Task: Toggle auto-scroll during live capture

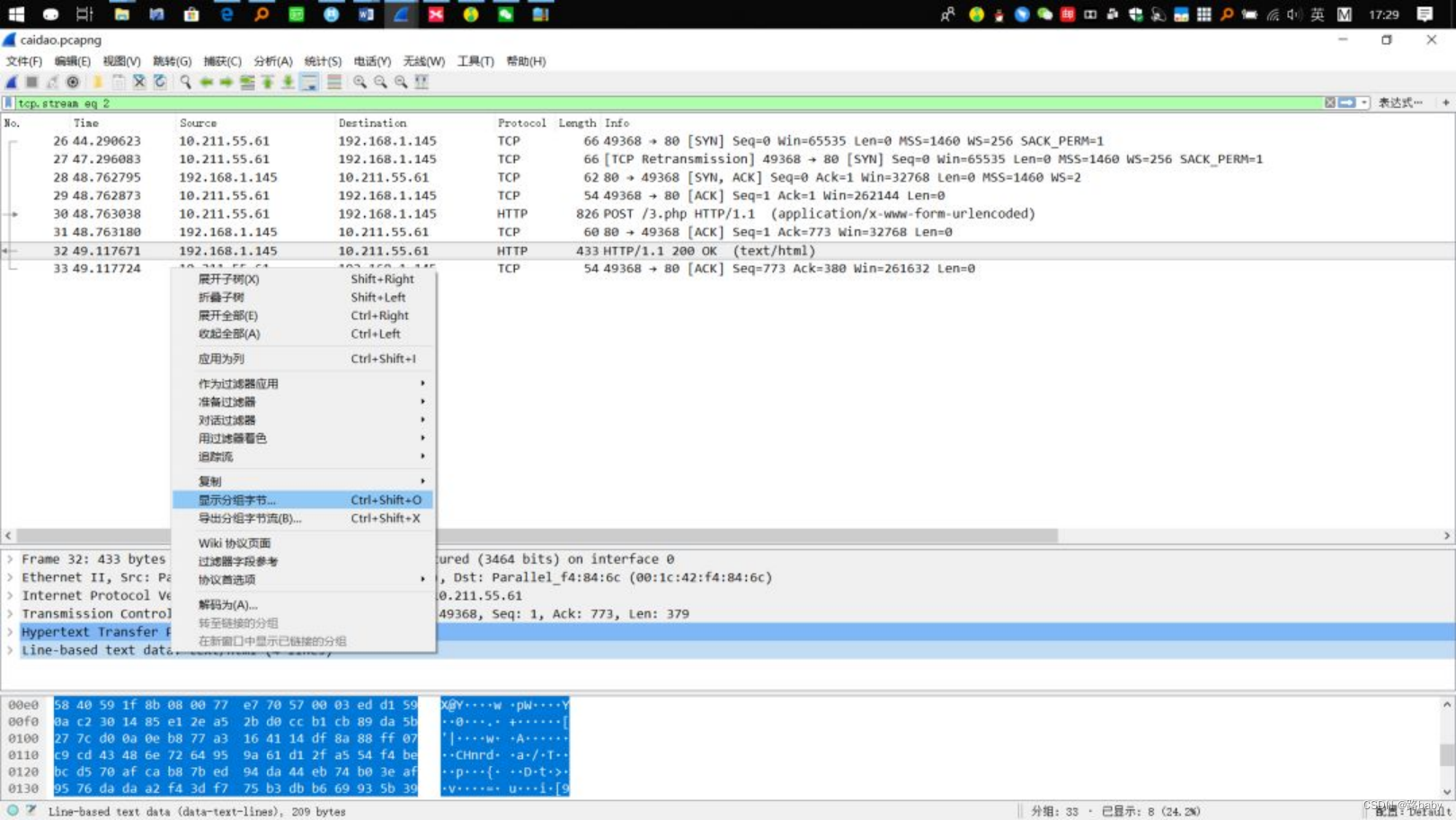Action: click(309, 82)
